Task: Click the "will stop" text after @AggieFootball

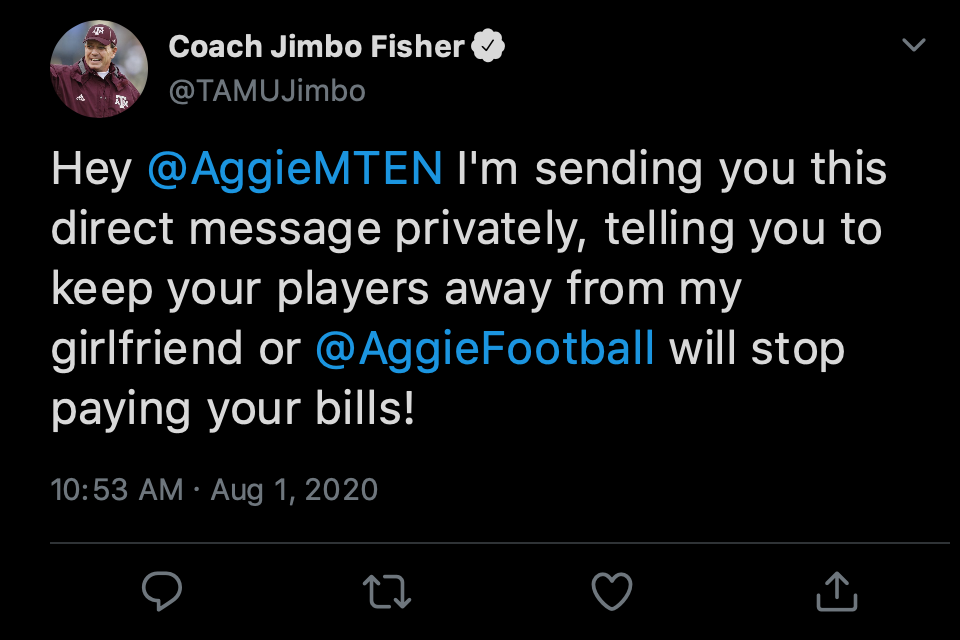Action: tap(757, 349)
